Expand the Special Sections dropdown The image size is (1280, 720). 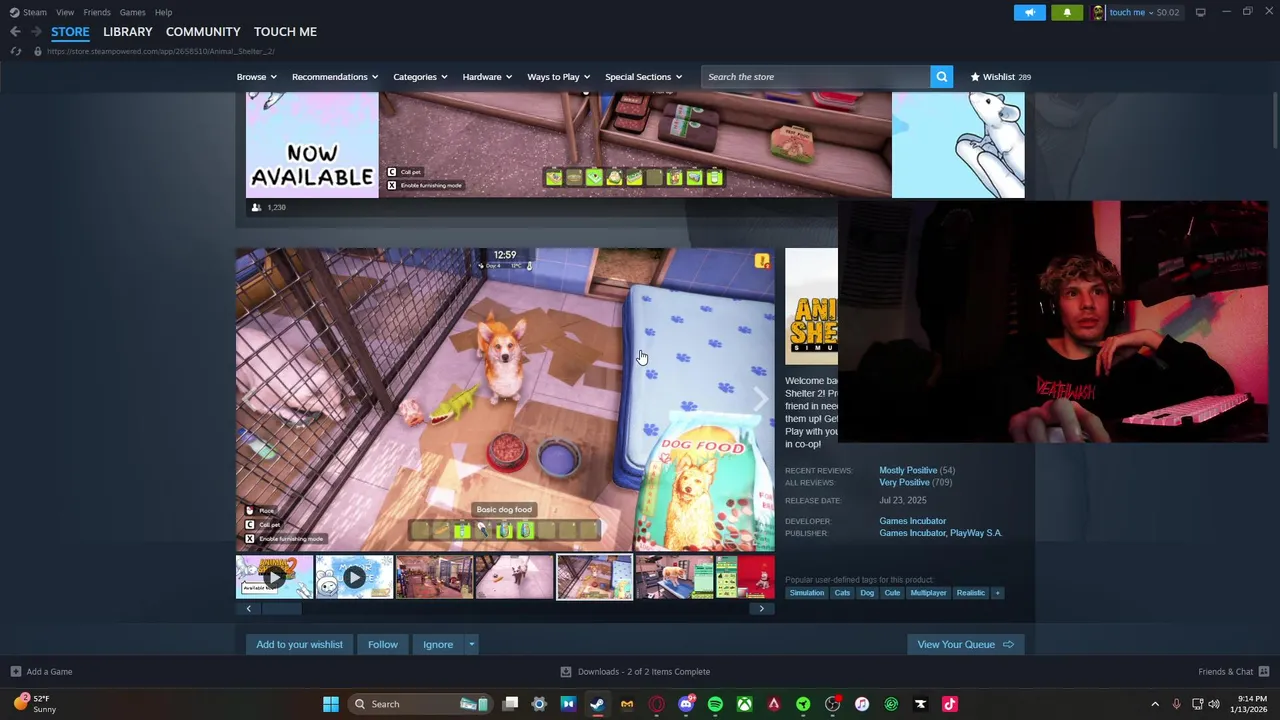point(643,77)
